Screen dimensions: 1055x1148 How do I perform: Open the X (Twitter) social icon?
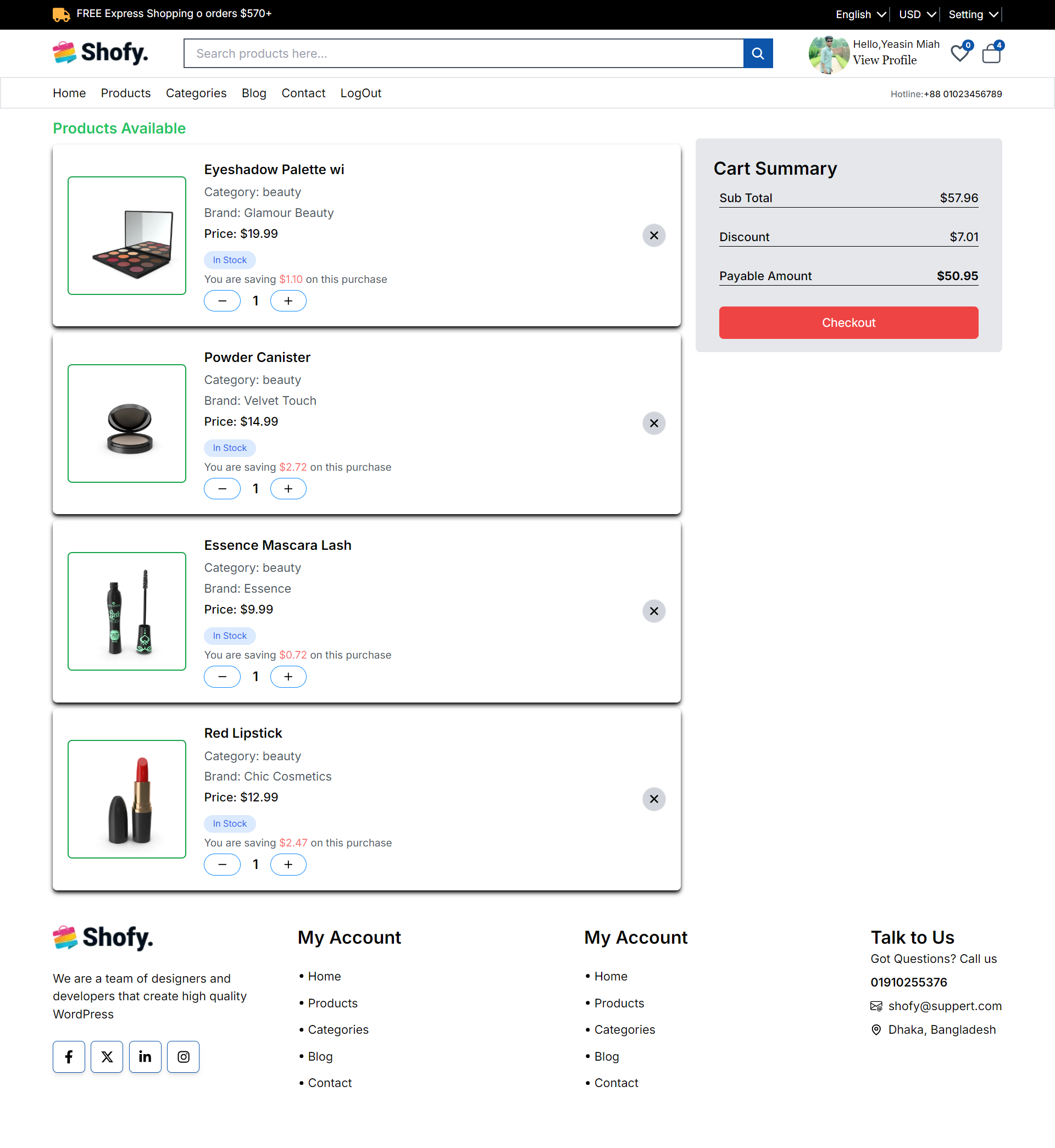(107, 1057)
